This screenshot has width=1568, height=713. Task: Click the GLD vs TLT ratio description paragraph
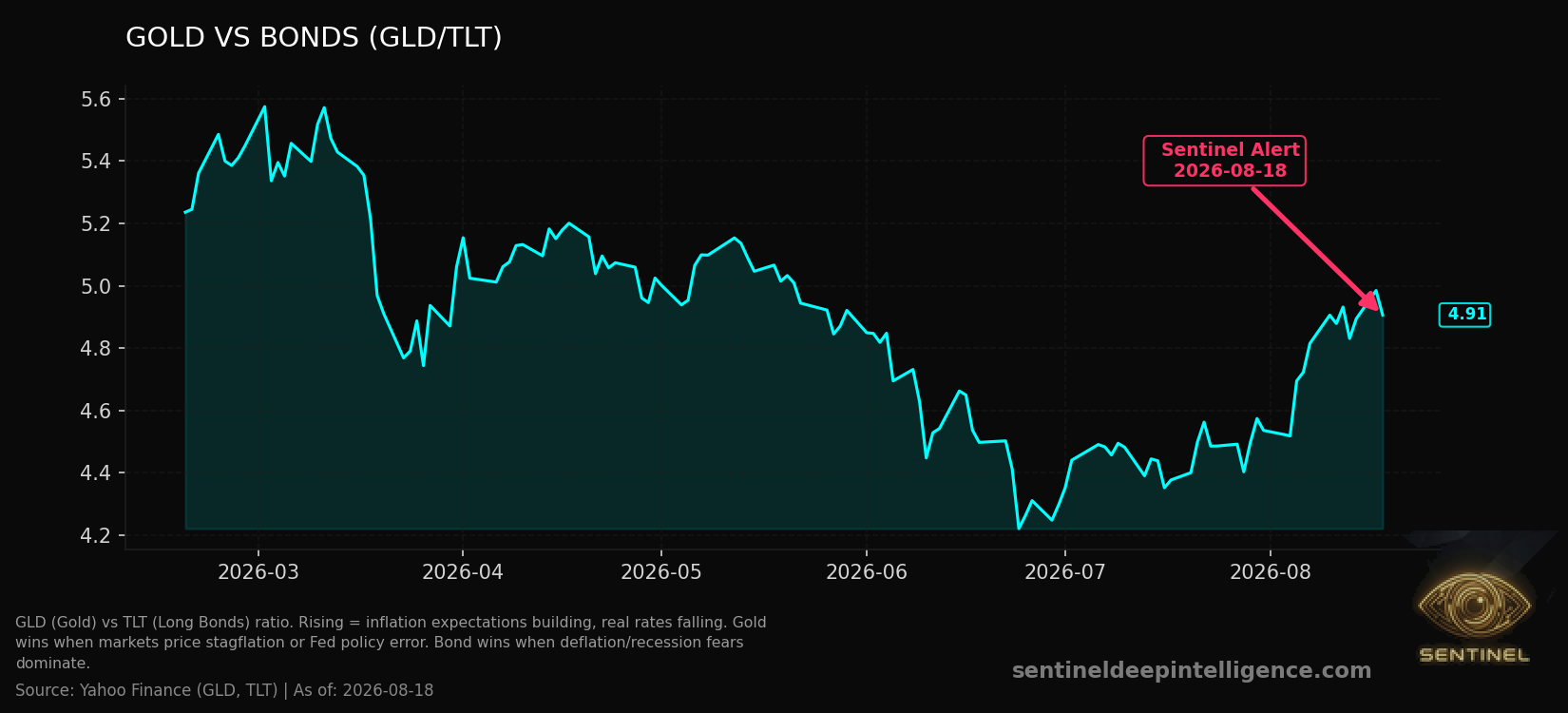click(x=391, y=643)
